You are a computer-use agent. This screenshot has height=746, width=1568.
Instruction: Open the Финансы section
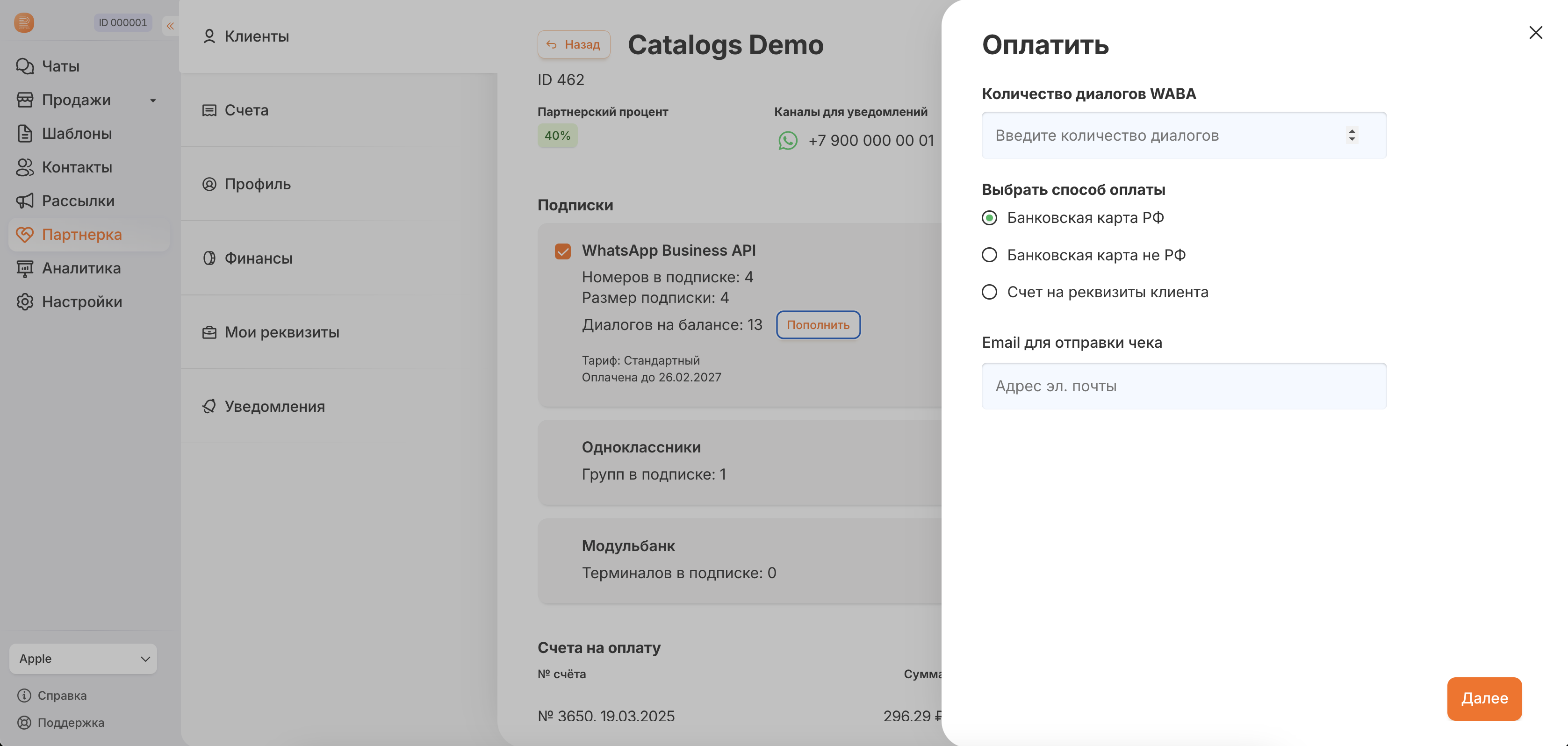(258, 258)
